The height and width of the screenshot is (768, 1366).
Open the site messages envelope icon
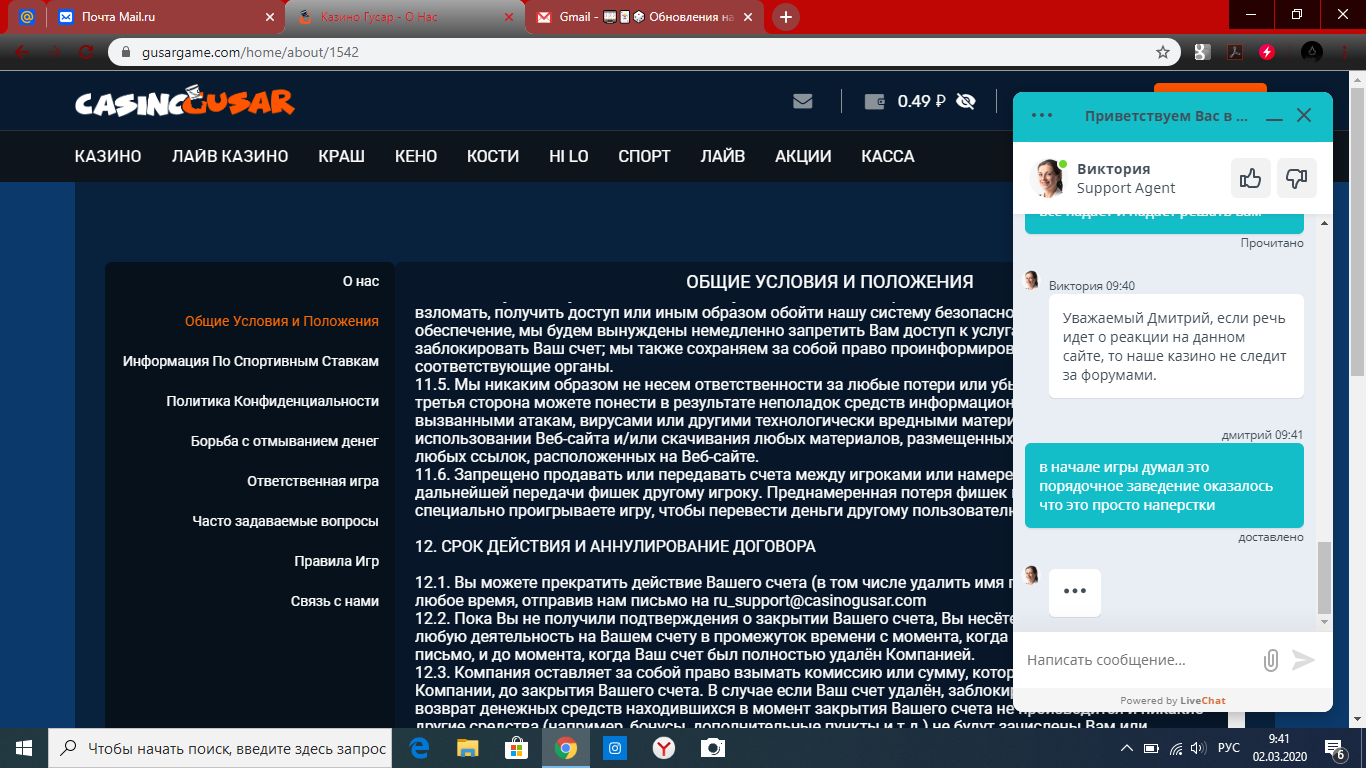(x=802, y=101)
